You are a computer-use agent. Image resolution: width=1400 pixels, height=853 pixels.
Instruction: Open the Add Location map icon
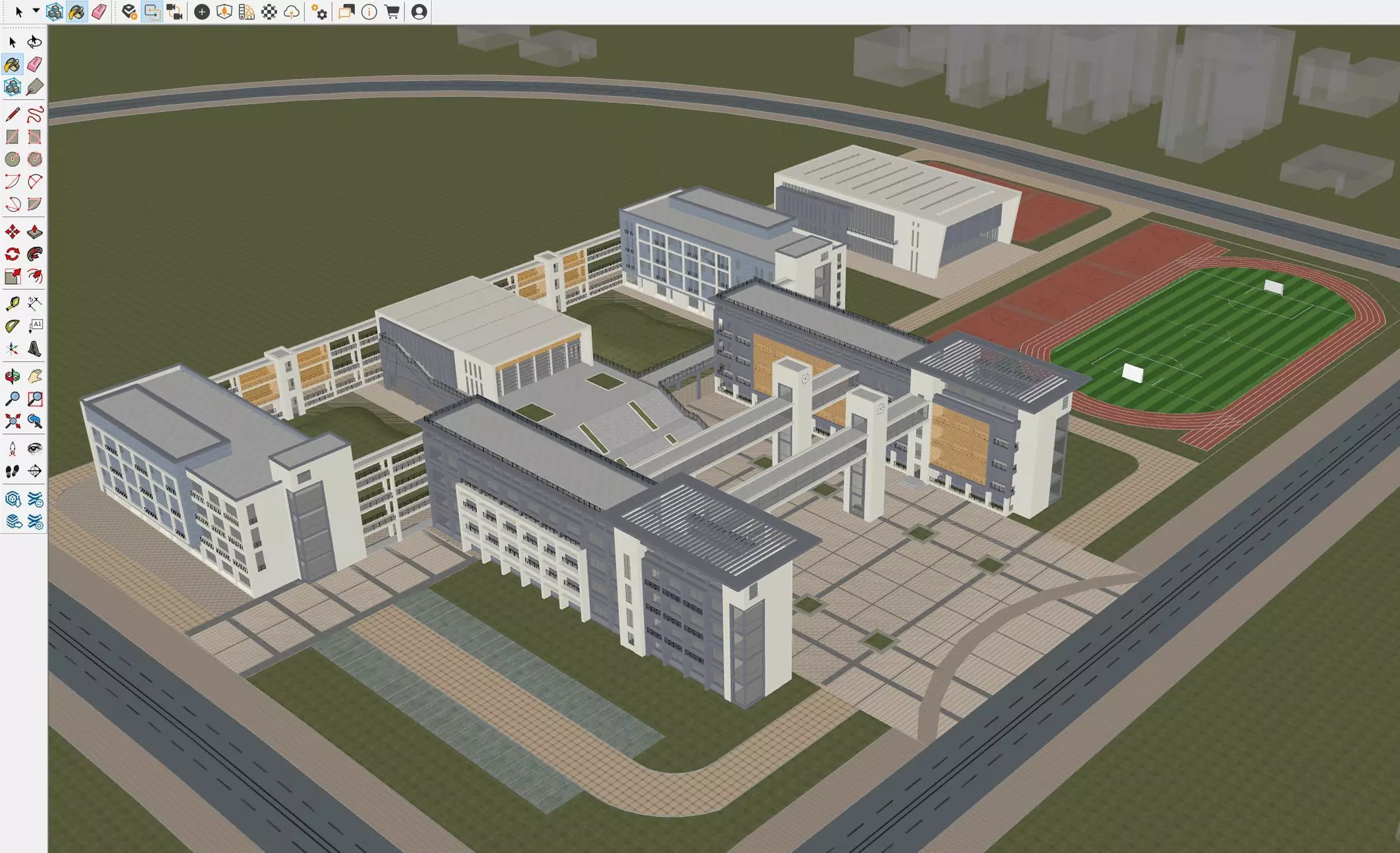(x=225, y=12)
